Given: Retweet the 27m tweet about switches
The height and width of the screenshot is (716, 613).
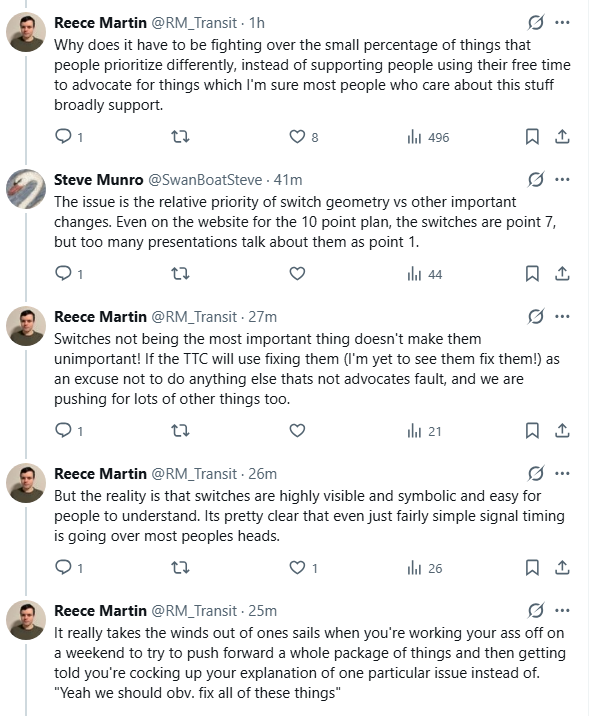Looking at the screenshot, I should [180, 431].
